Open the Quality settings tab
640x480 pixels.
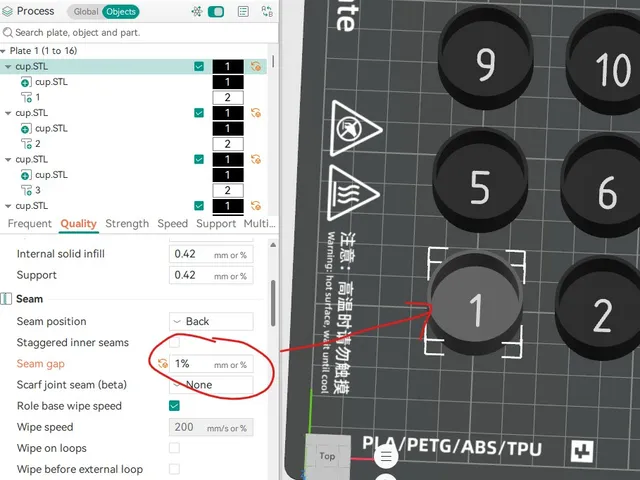(78, 224)
